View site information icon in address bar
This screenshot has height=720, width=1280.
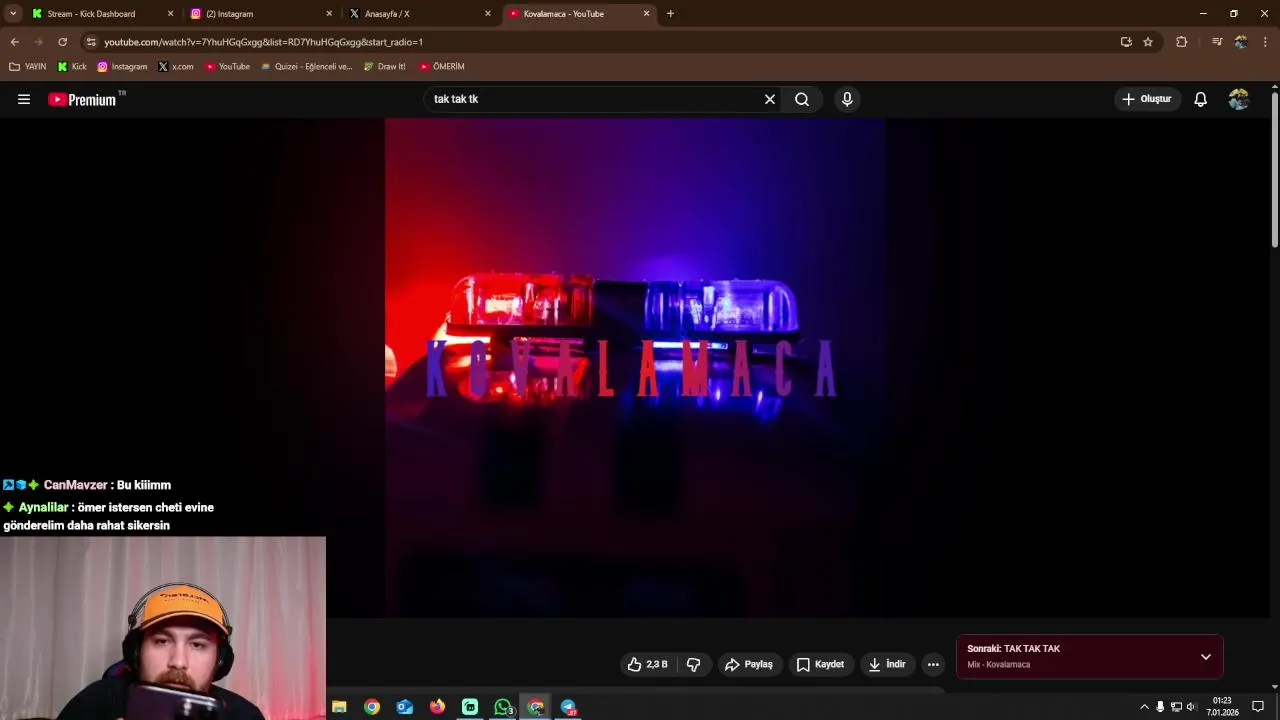(x=91, y=42)
